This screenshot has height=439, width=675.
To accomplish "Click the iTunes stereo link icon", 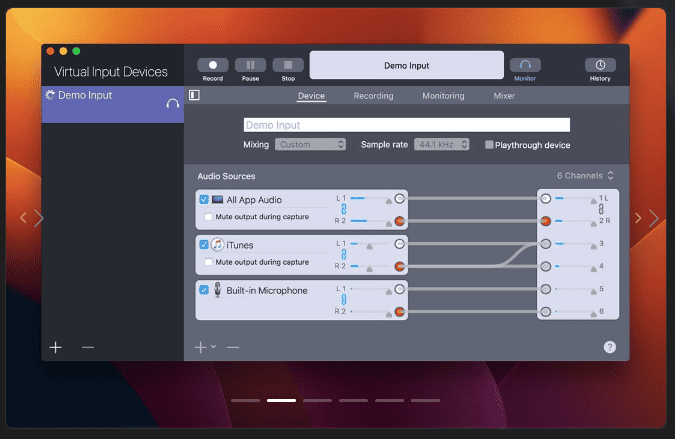I will point(344,254).
